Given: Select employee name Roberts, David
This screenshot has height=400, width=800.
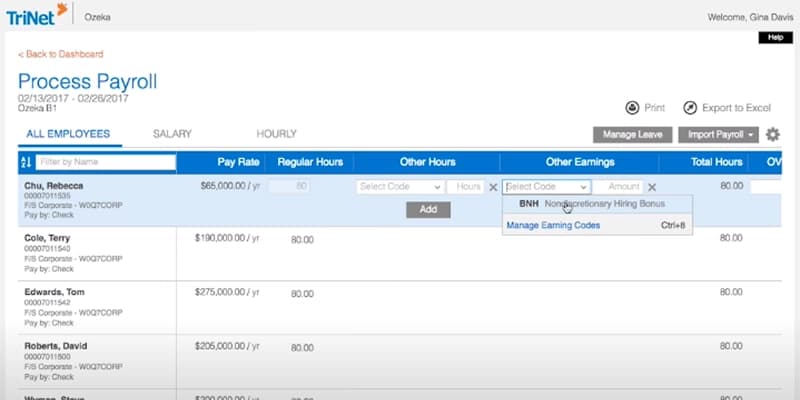Looking at the screenshot, I should (x=56, y=346).
